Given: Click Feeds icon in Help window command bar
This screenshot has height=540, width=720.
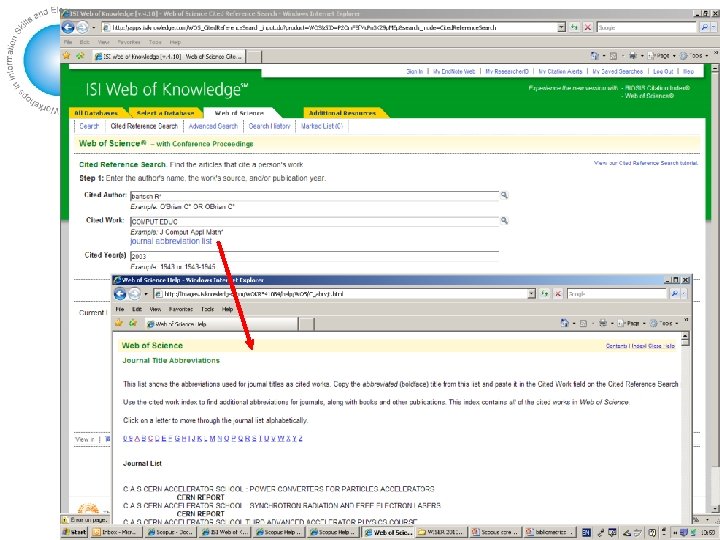Looking at the screenshot, I should [584, 323].
